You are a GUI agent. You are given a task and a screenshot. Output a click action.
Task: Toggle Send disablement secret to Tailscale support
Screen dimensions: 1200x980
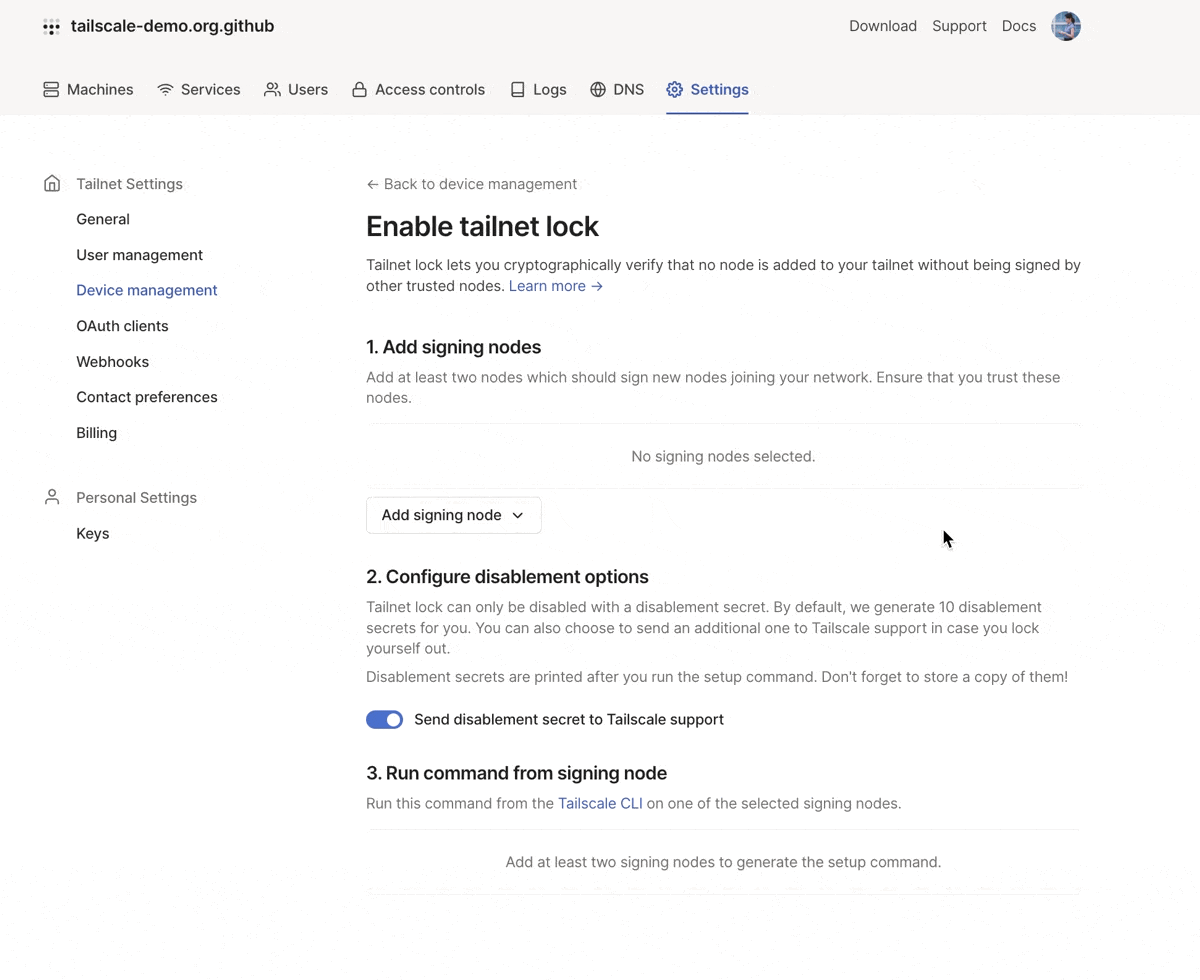384,720
